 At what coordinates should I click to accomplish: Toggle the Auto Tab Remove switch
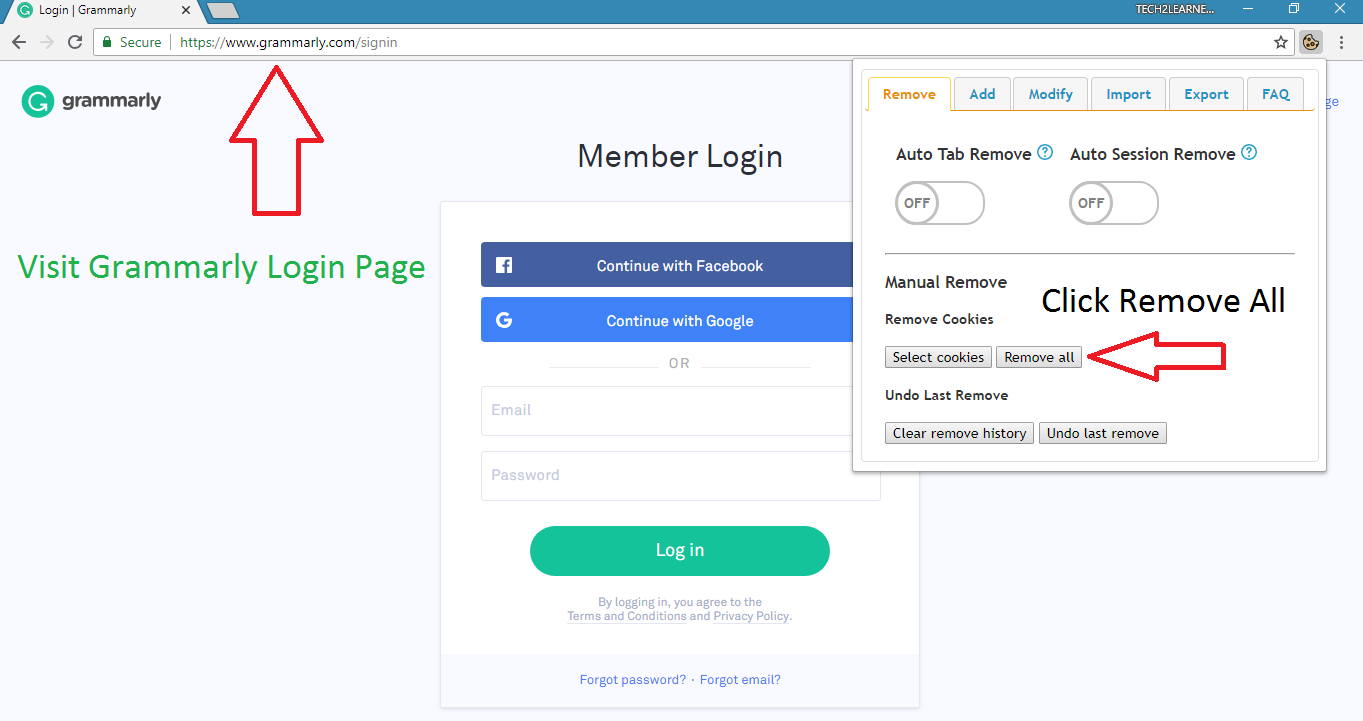(x=940, y=203)
